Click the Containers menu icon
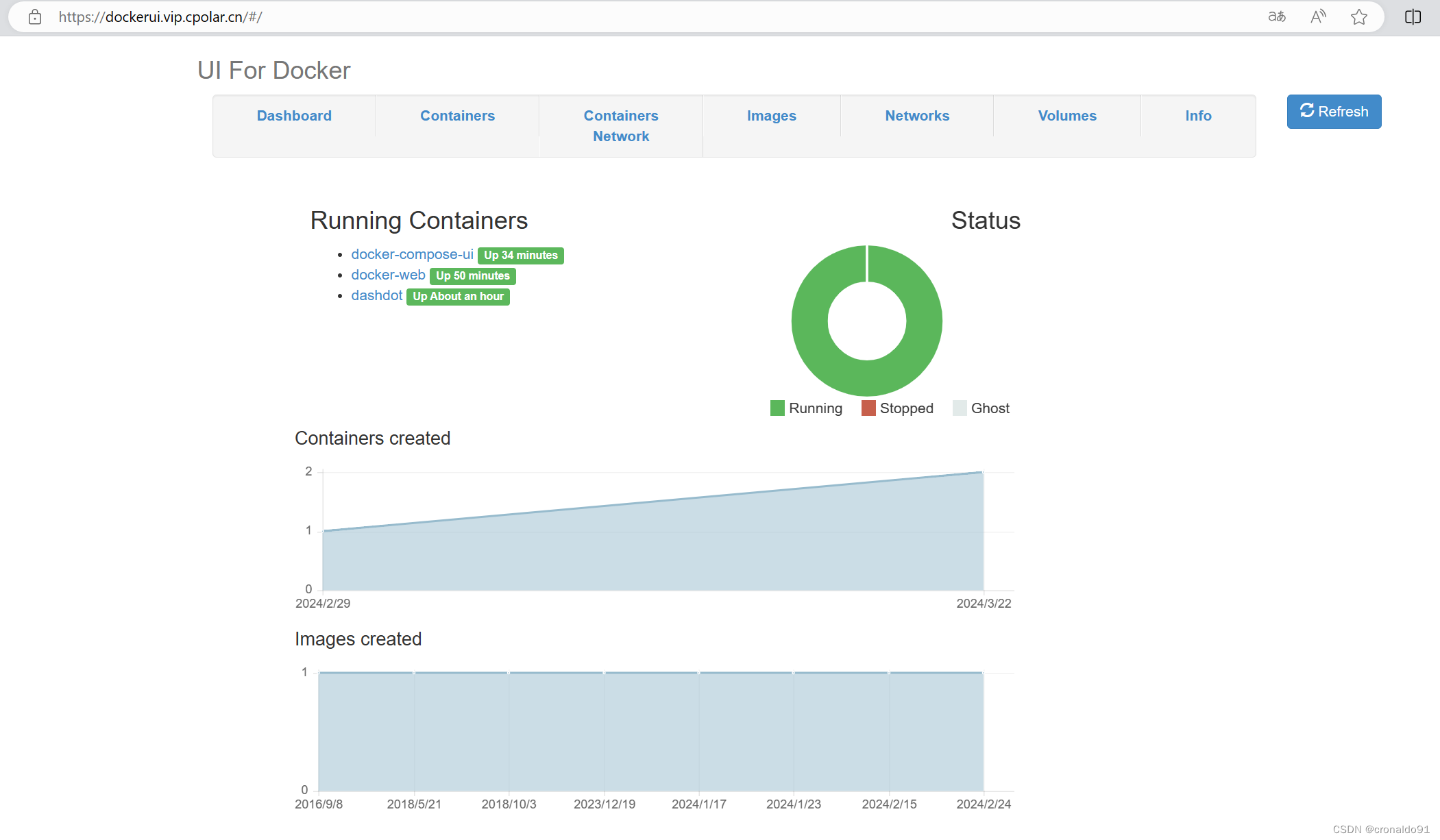 point(458,115)
